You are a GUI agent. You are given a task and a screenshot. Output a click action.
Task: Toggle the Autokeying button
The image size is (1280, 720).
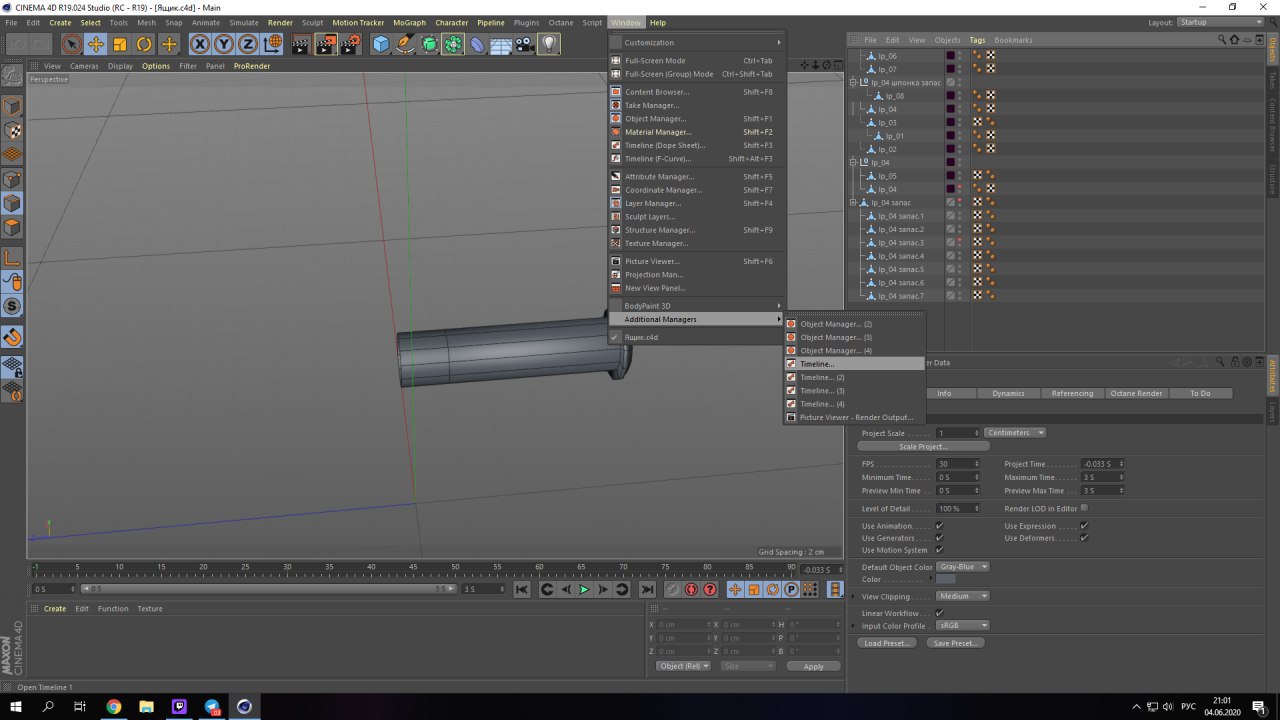coord(691,590)
